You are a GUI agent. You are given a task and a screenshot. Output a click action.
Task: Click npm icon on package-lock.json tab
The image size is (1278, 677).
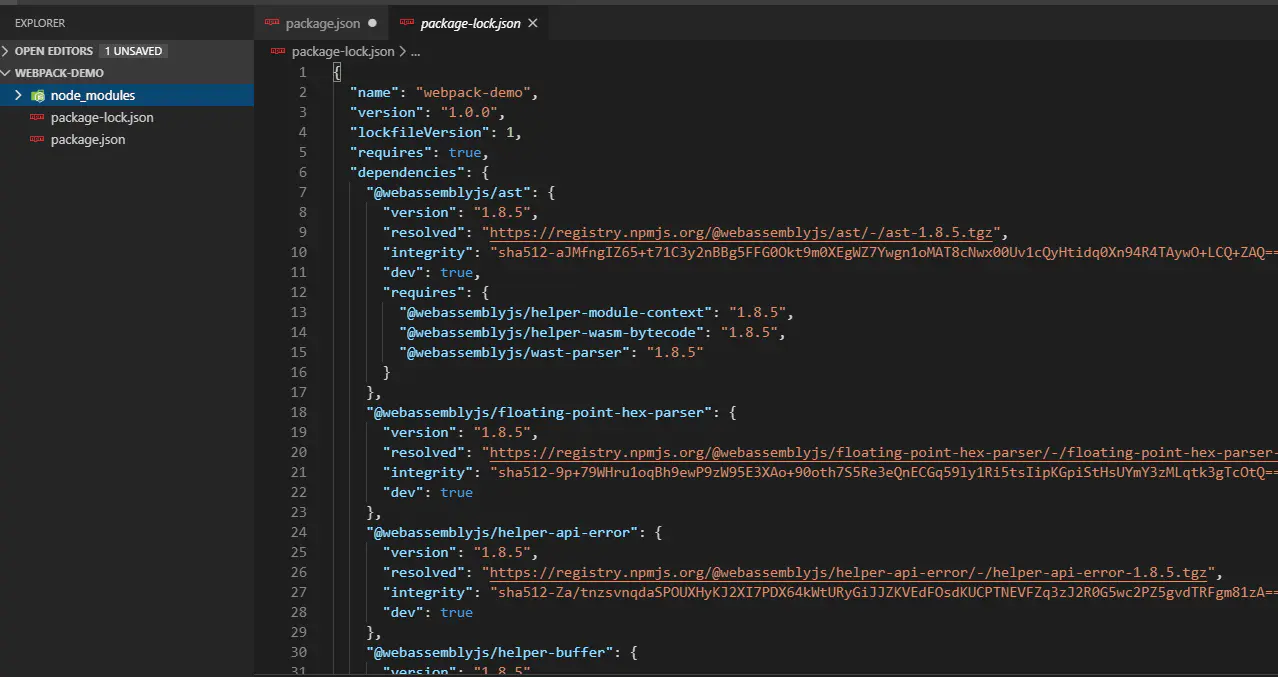406,22
